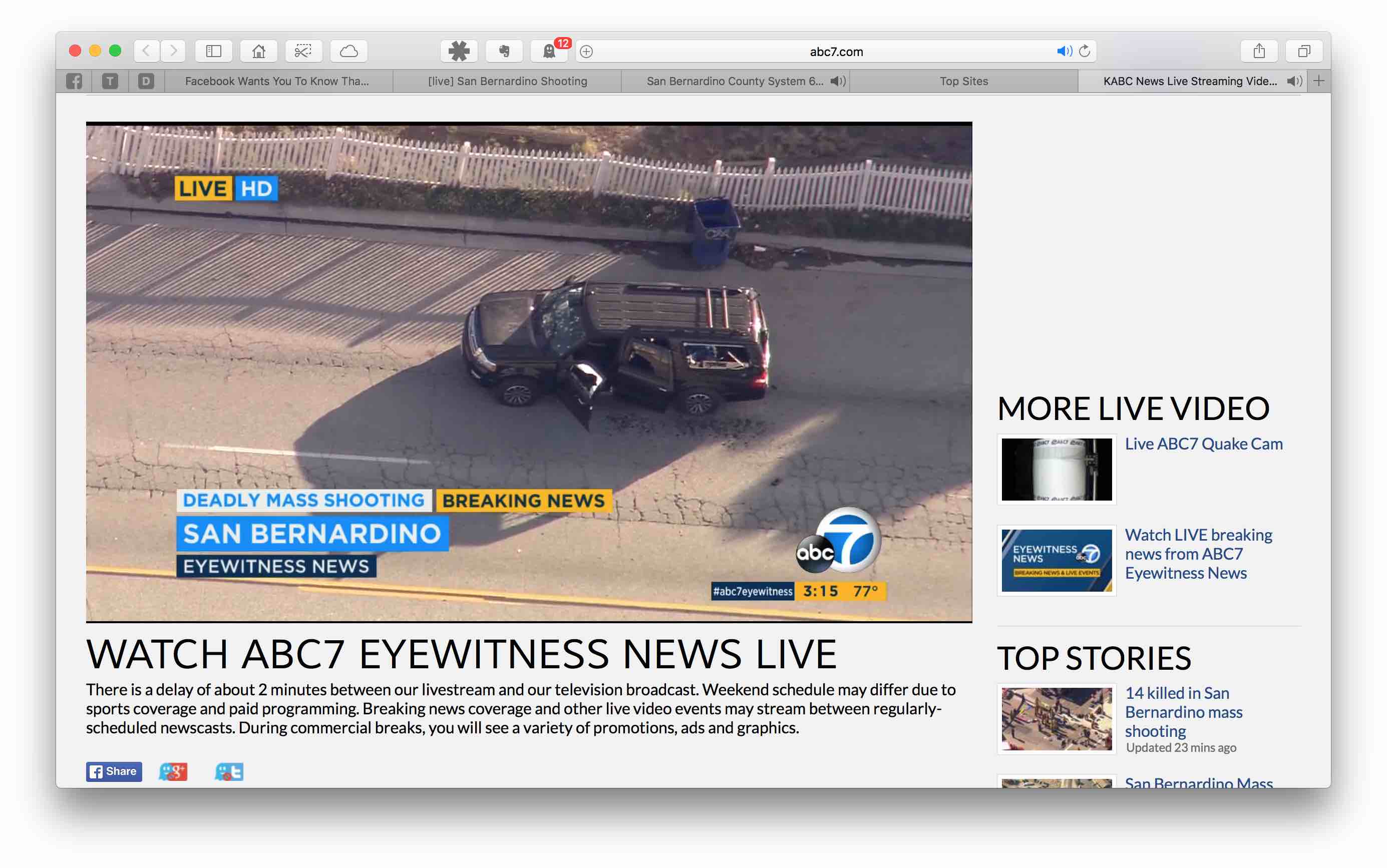Click the Facebook Share button
Image resolution: width=1387 pixels, height=868 pixels.
[x=114, y=771]
